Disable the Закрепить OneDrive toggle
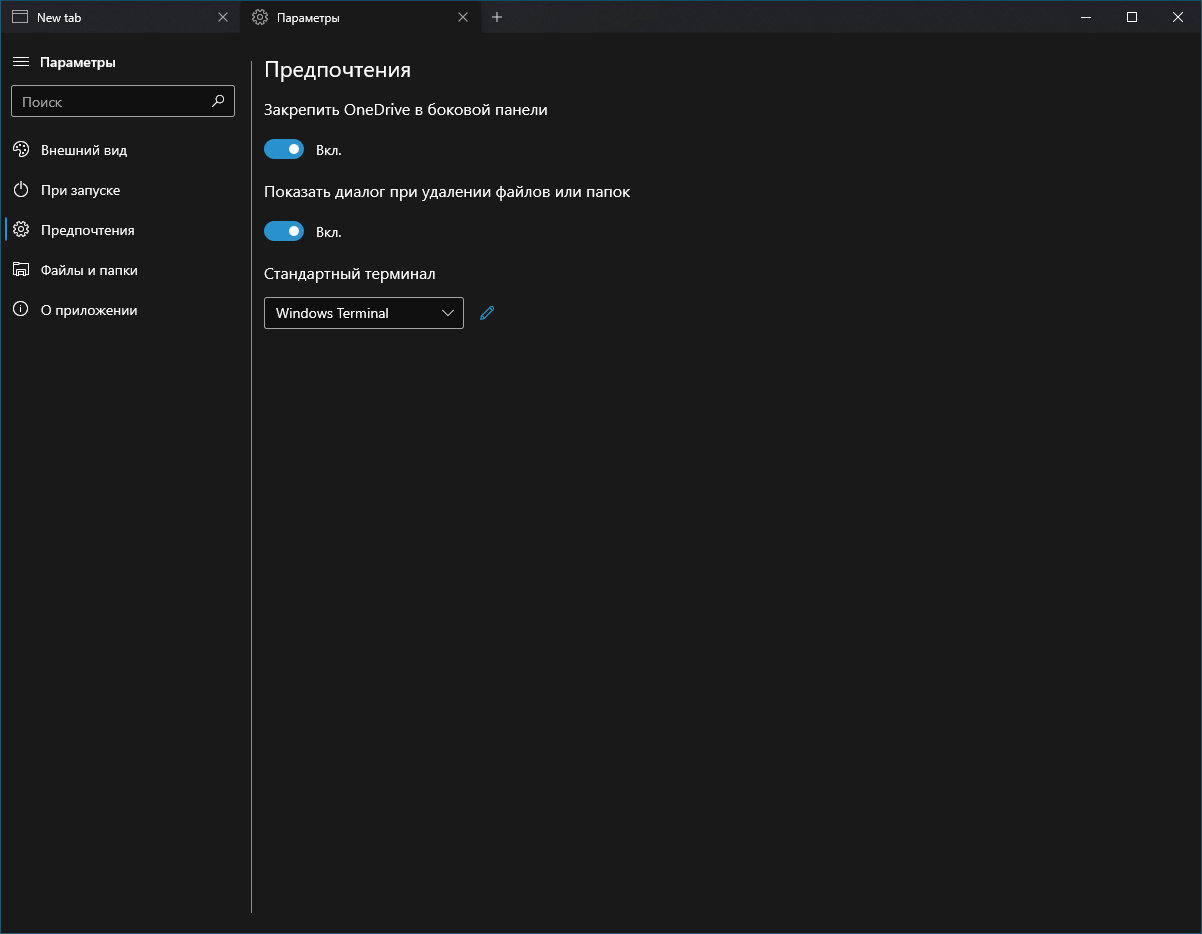The image size is (1202, 934). (283, 148)
